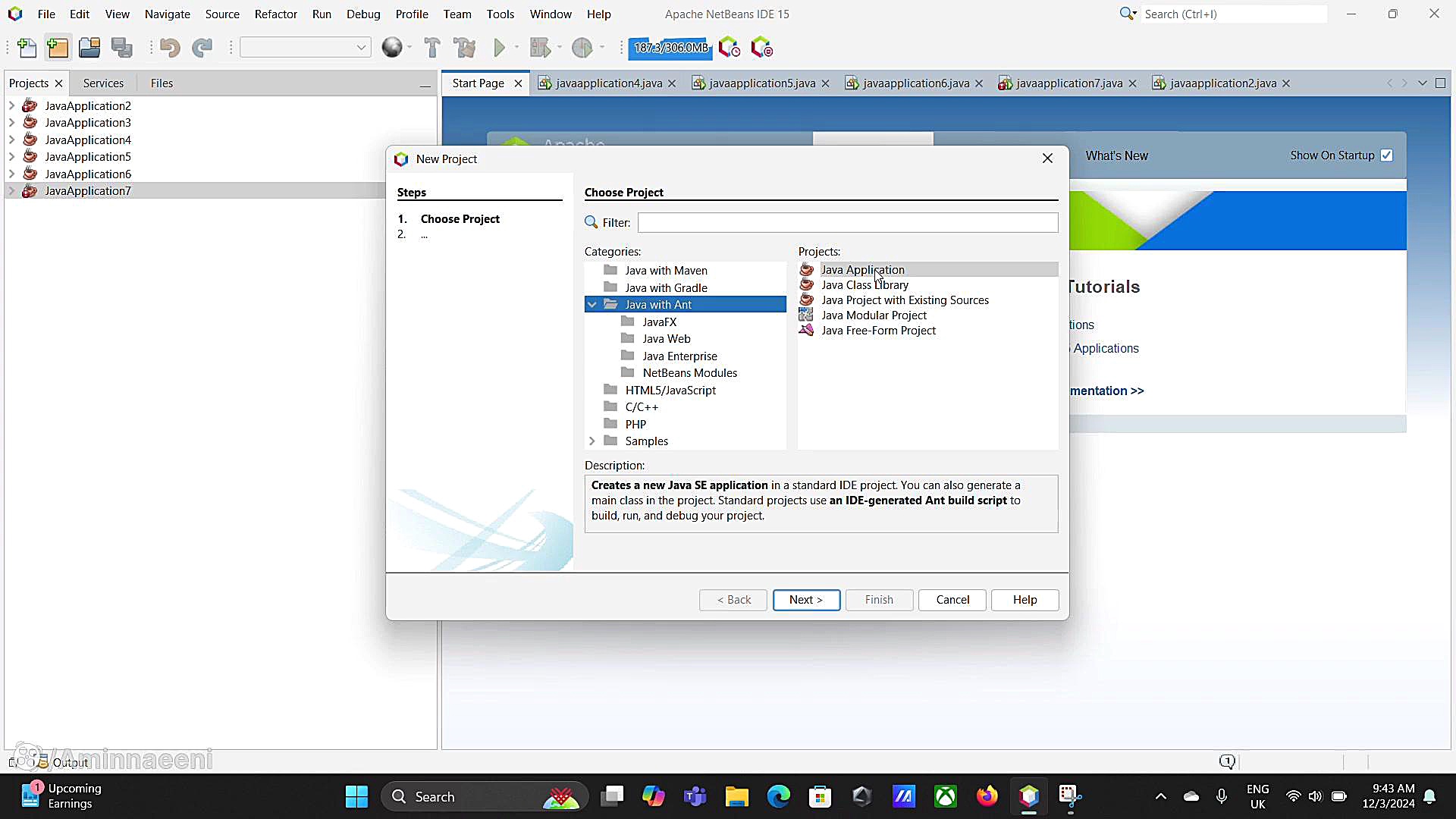This screenshot has width=1456, height=819.
Task: Expand the Samples category
Action: 592,441
